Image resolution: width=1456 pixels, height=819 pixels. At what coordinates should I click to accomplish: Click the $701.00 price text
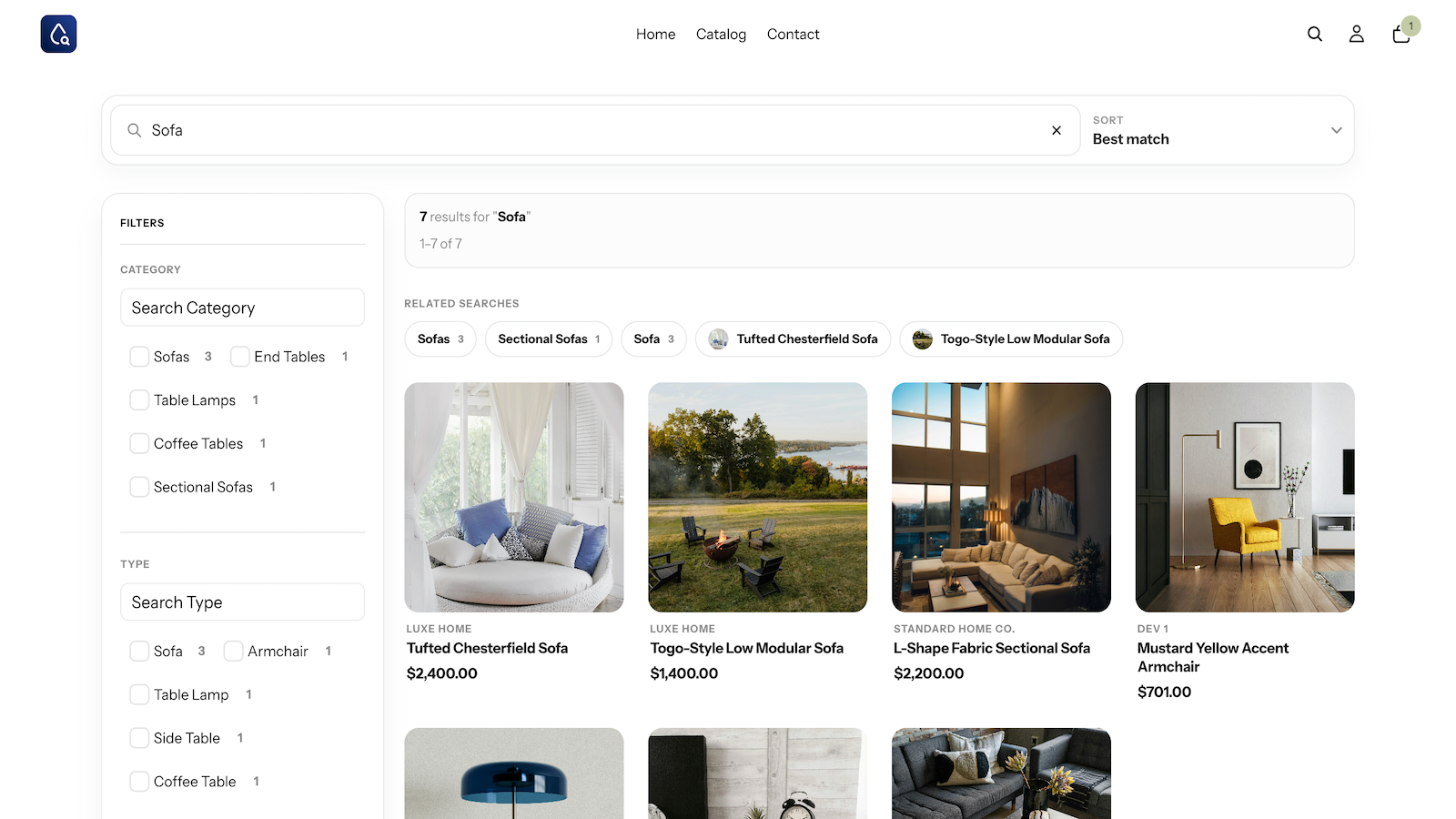pos(1165,692)
